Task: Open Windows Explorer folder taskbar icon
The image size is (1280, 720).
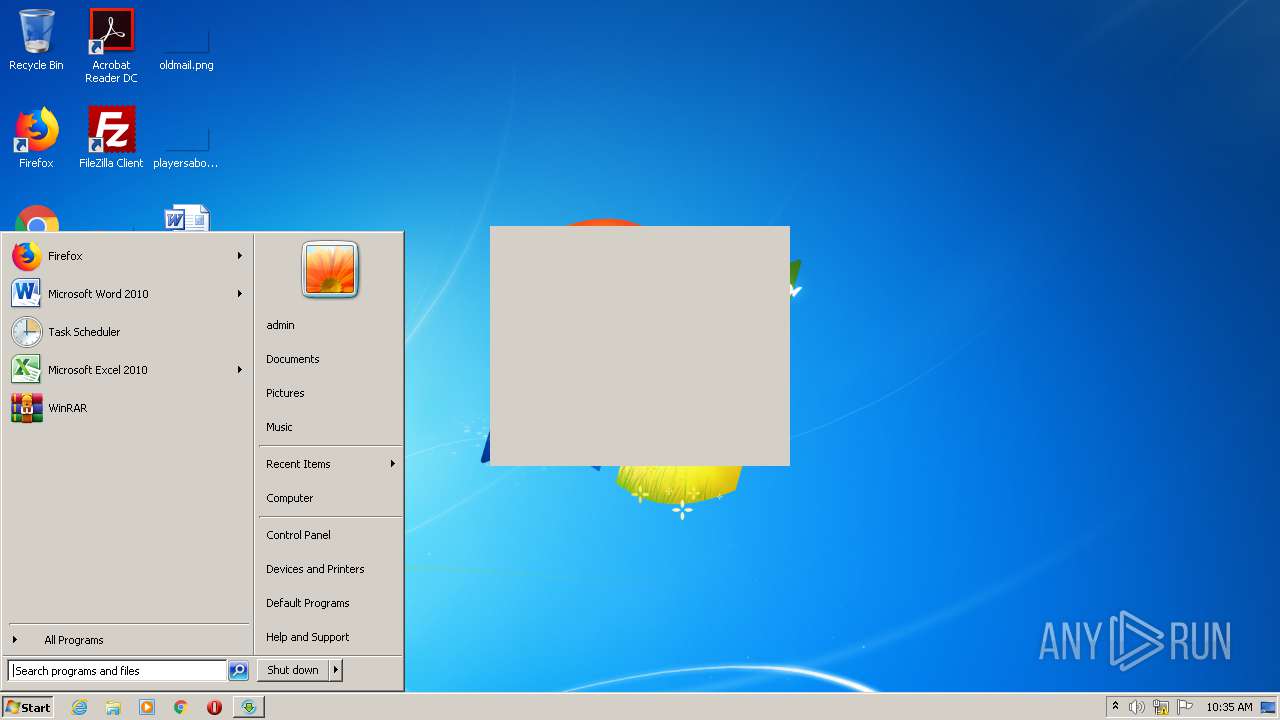Action: (113, 707)
